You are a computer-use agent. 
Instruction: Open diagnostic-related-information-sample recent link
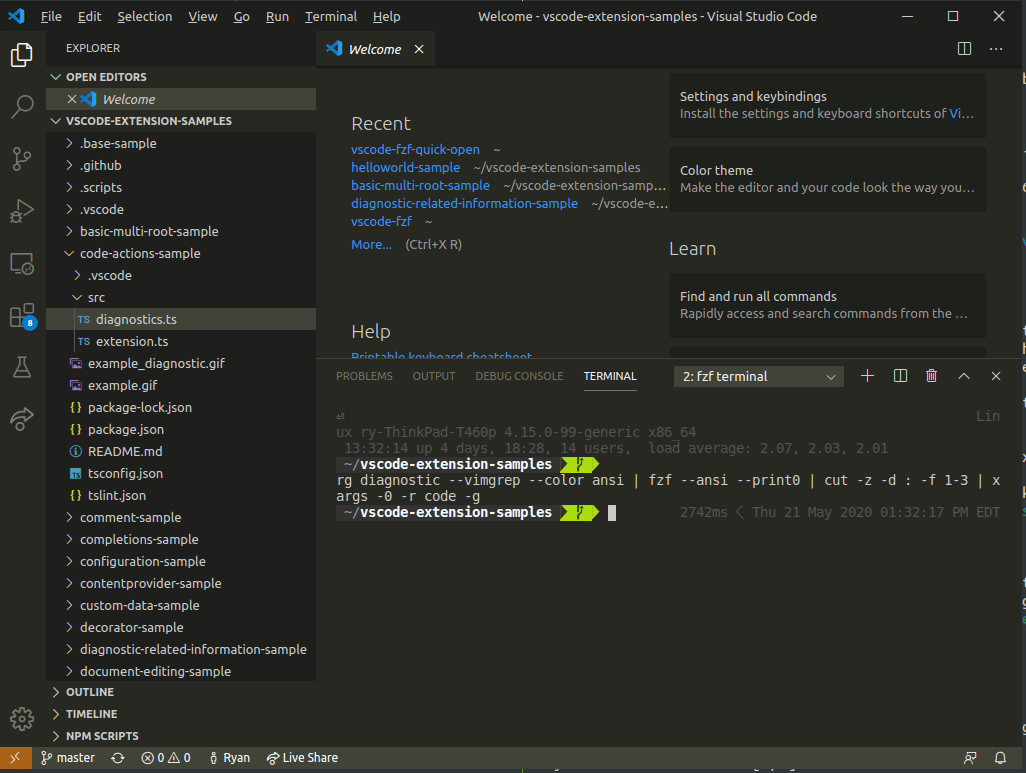(464, 204)
